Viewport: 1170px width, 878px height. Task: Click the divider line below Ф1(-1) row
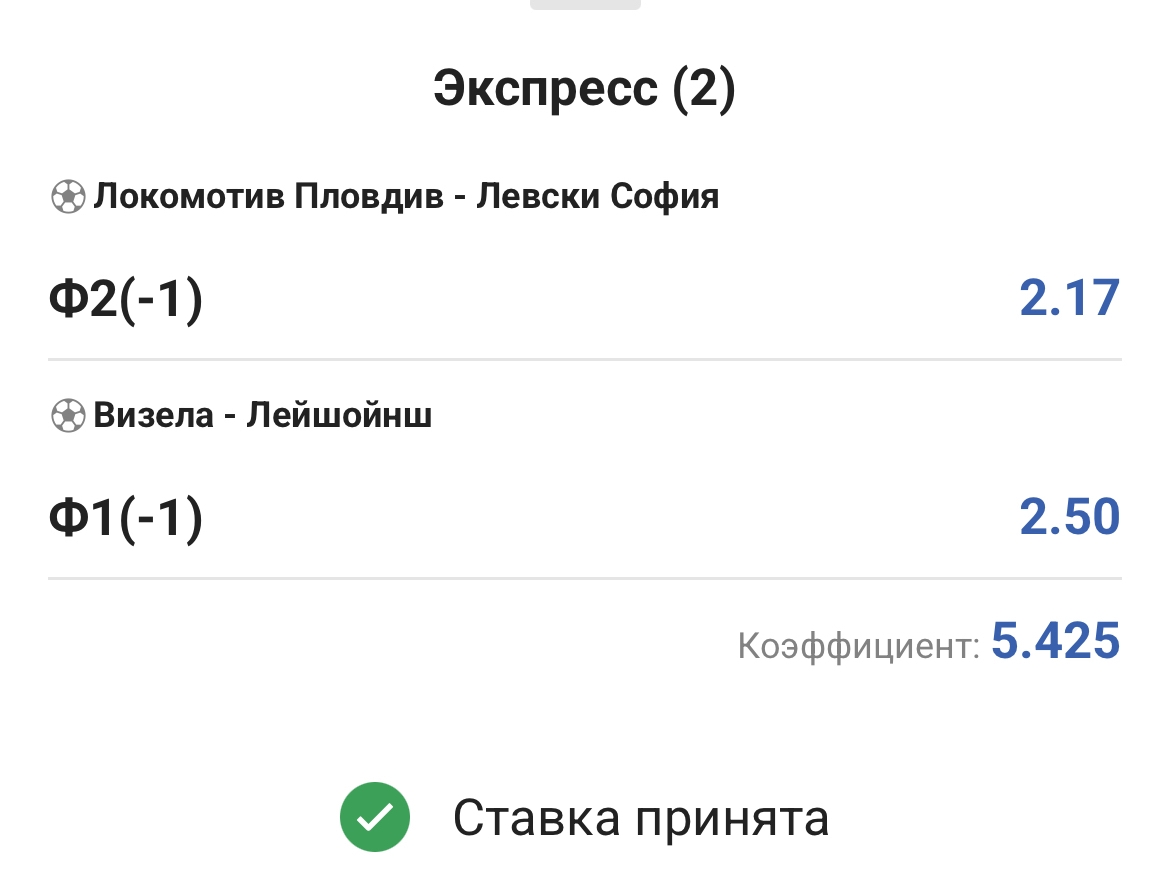pos(585,578)
